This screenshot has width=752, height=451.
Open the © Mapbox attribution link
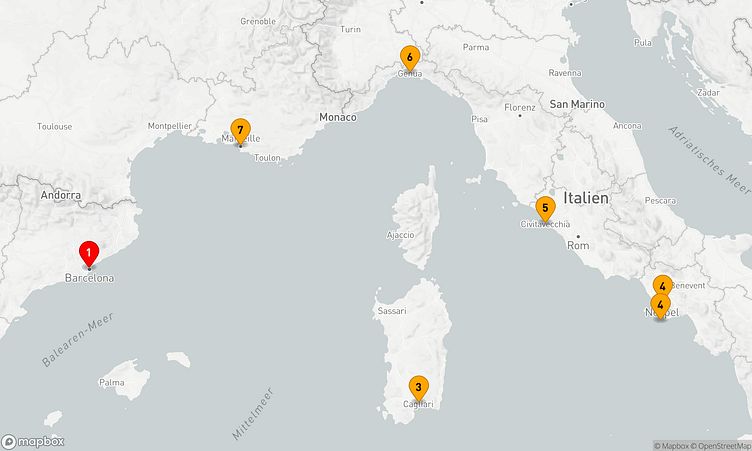[x=674, y=445]
